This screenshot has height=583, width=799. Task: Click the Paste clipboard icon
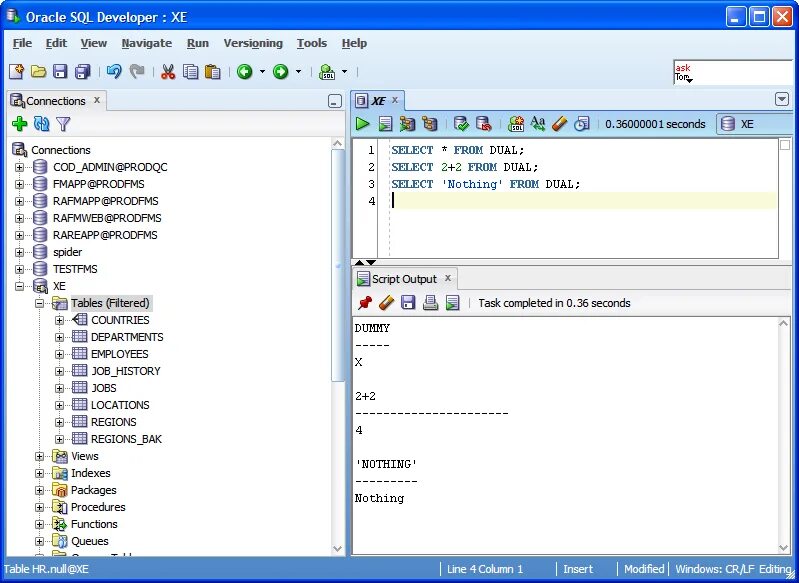(212, 72)
